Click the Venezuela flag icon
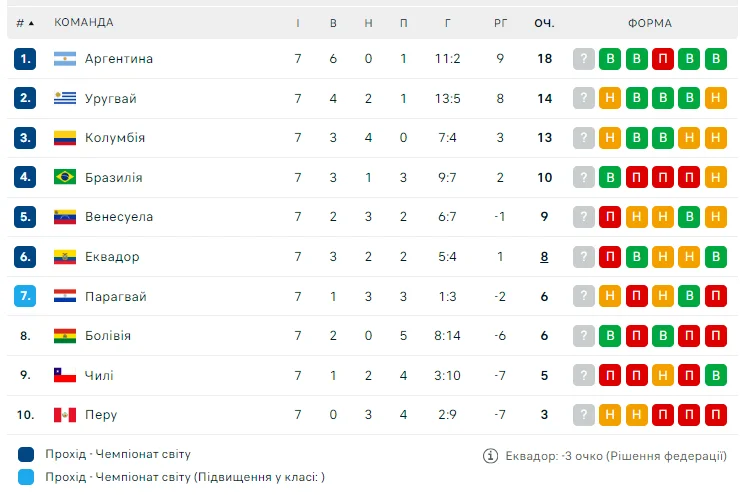Image resolution: width=747 pixels, height=495 pixels. 65,217
